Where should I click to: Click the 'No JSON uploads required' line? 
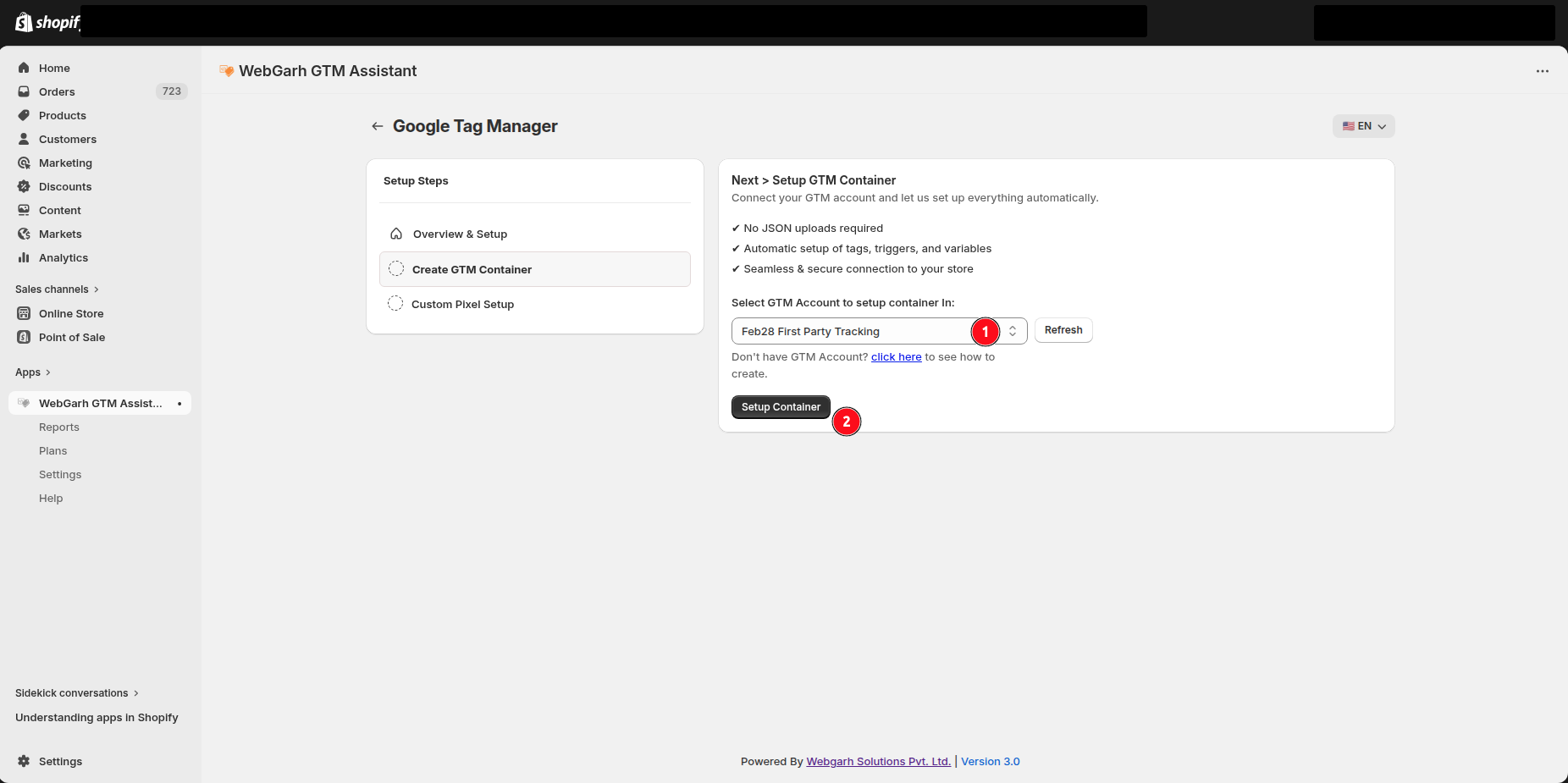(807, 229)
